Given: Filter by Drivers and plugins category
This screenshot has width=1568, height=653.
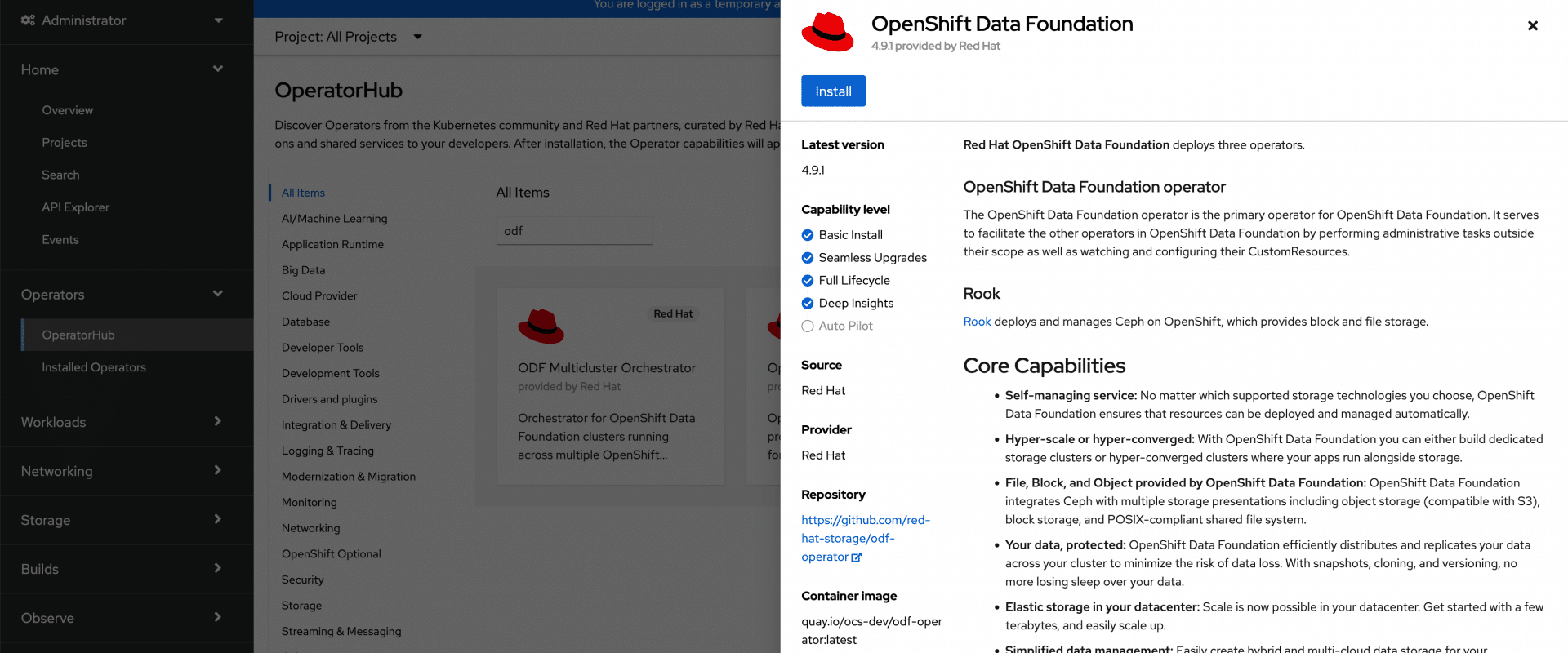Looking at the screenshot, I should tap(330, 399).
